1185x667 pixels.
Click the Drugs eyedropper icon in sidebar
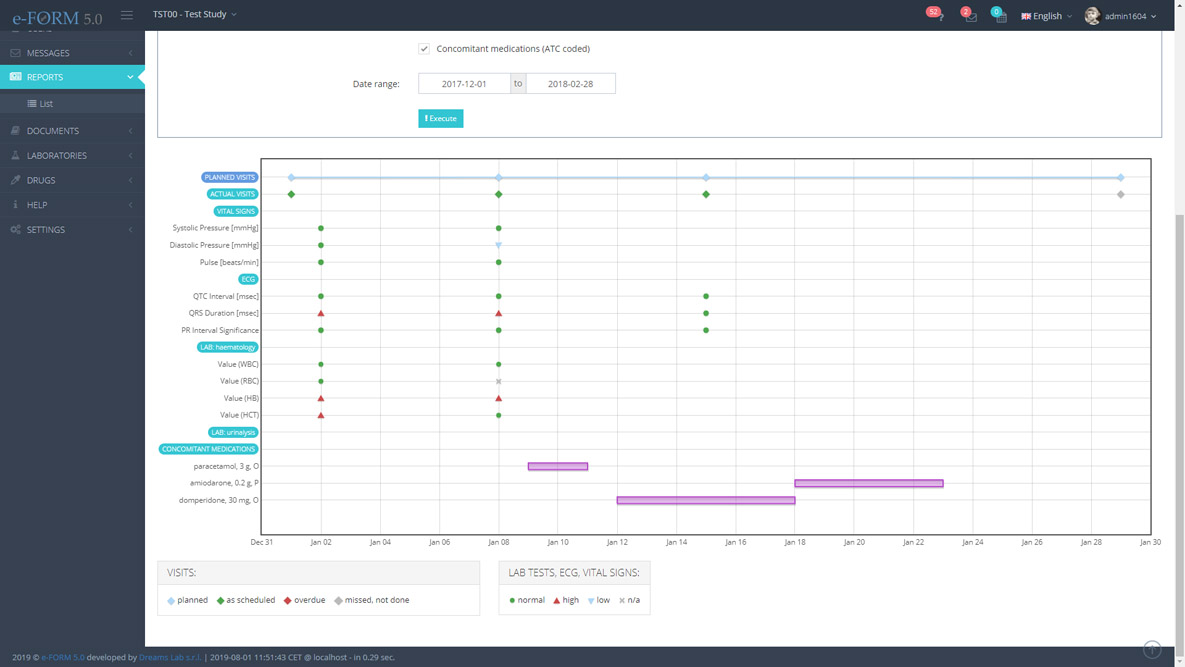pos(15,180)
